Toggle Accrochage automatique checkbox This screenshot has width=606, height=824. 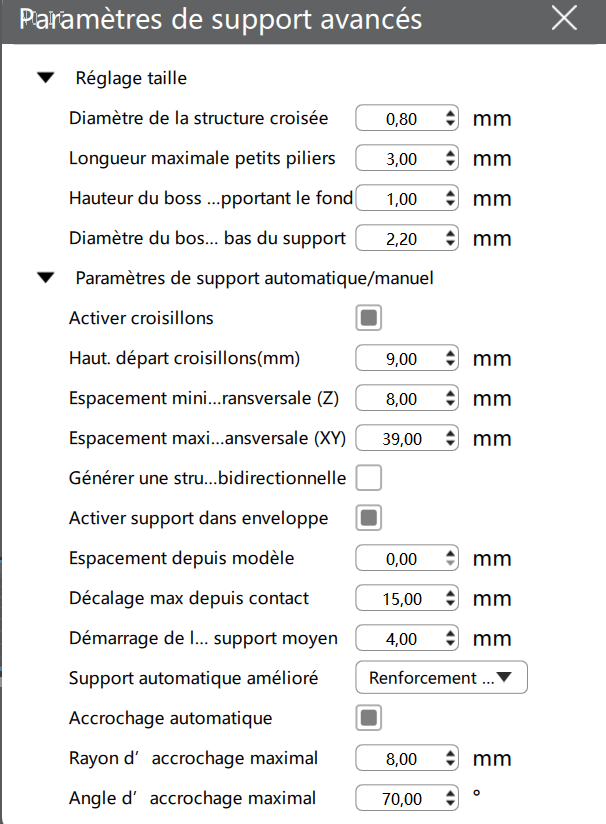[369, 718]
